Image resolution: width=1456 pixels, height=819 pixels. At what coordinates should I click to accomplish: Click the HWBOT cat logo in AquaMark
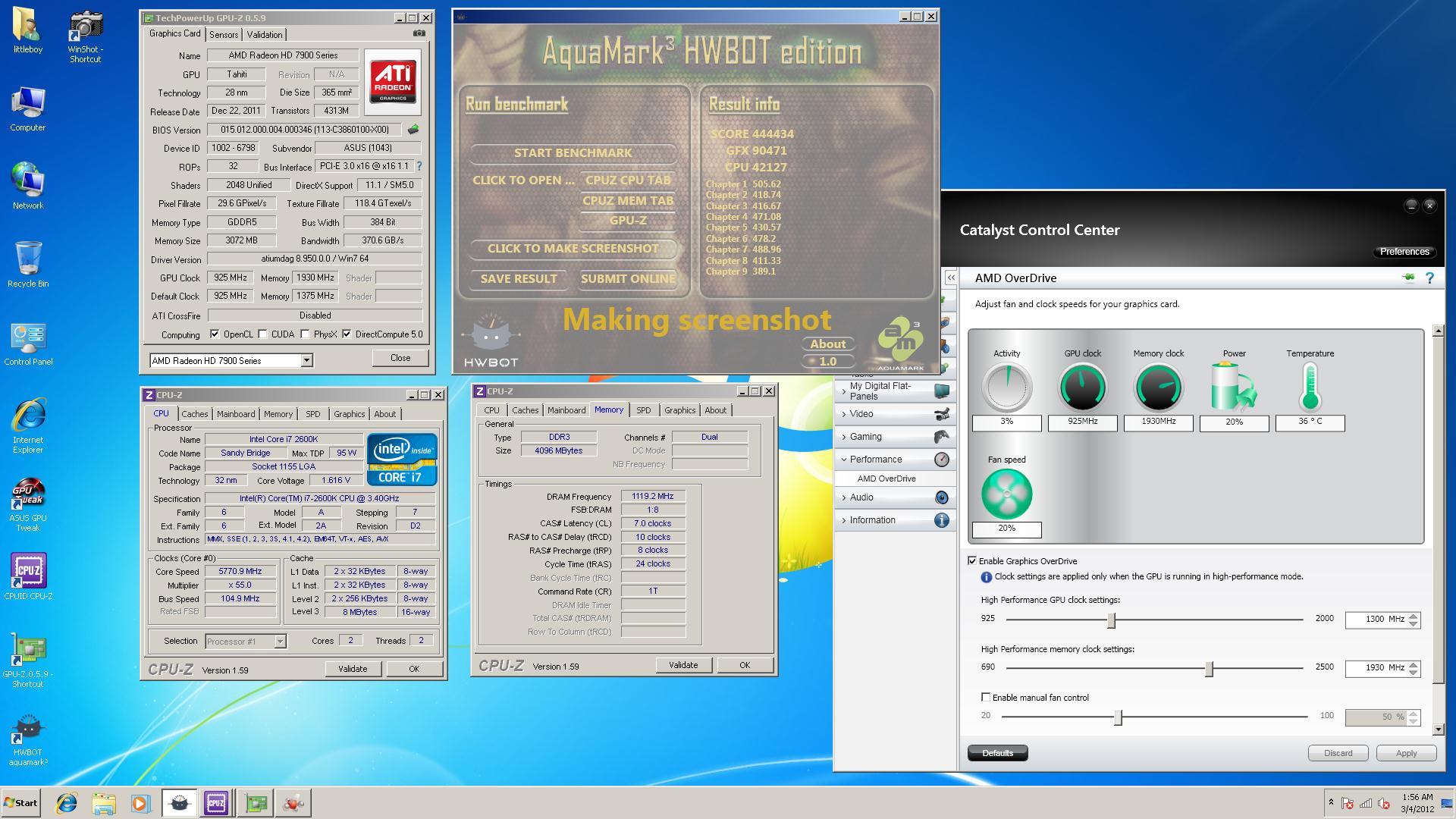pyautogui.click(x=491, y=340)
